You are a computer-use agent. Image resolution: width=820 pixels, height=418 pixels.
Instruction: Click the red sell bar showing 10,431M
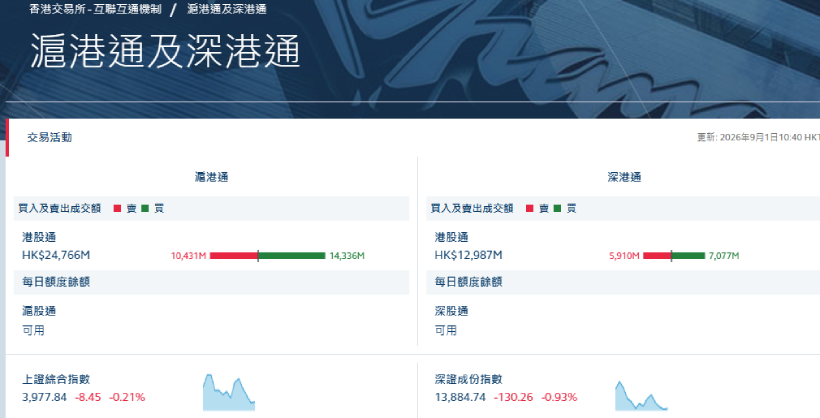(x=234, y=256)
